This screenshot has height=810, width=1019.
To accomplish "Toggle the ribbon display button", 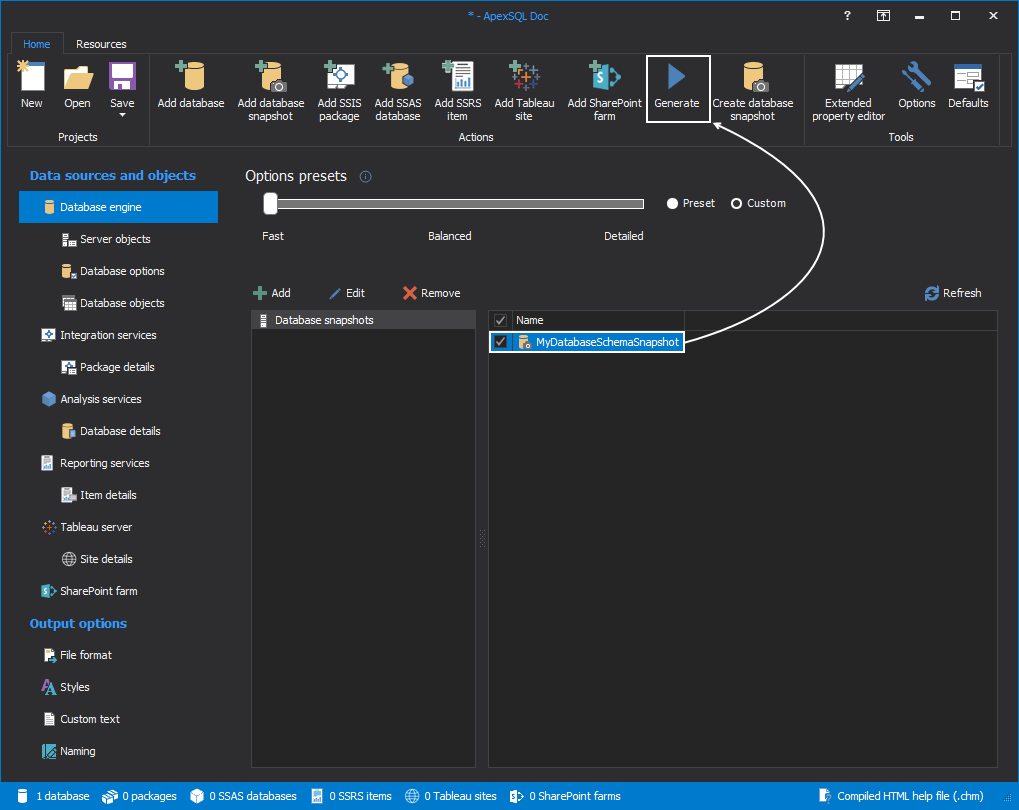I will coord(883,16).
